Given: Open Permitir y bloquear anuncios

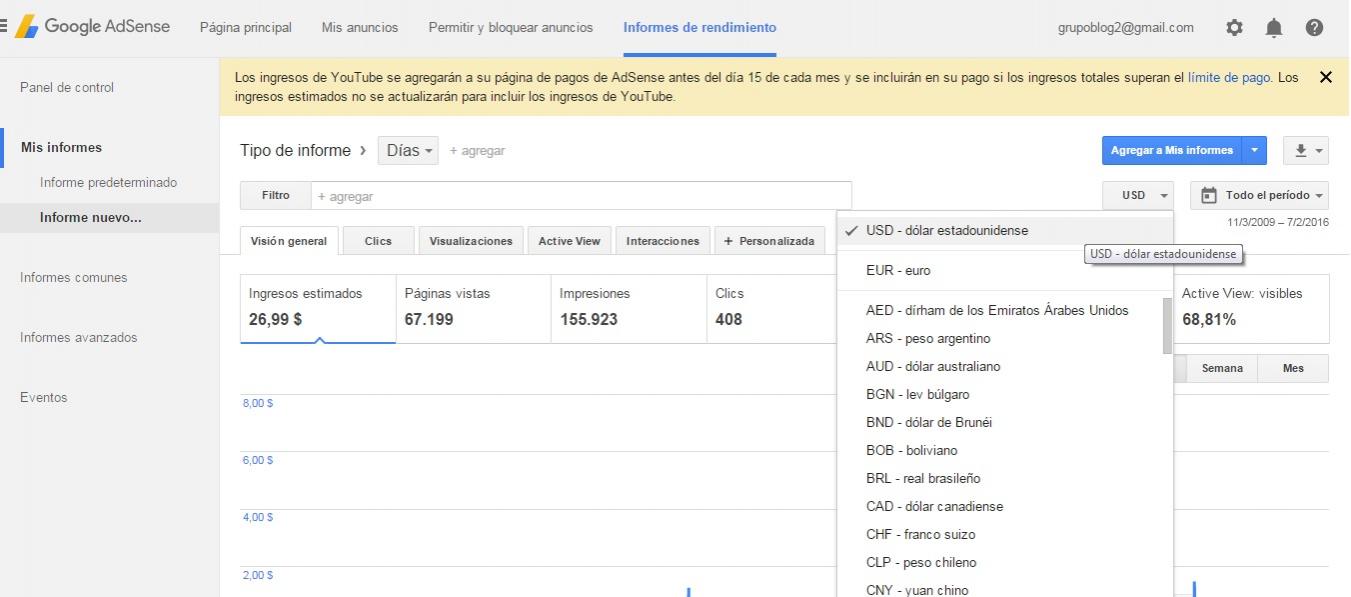Looking at the screenshot, I should 510,28.
